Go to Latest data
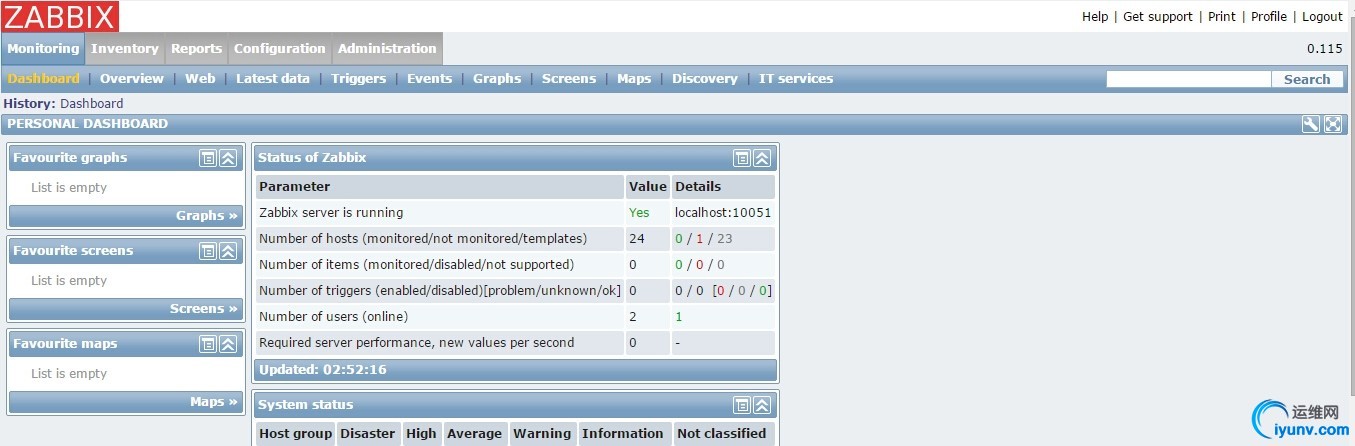The width and height of the screenshot is (1355, 446). point(273,78)
